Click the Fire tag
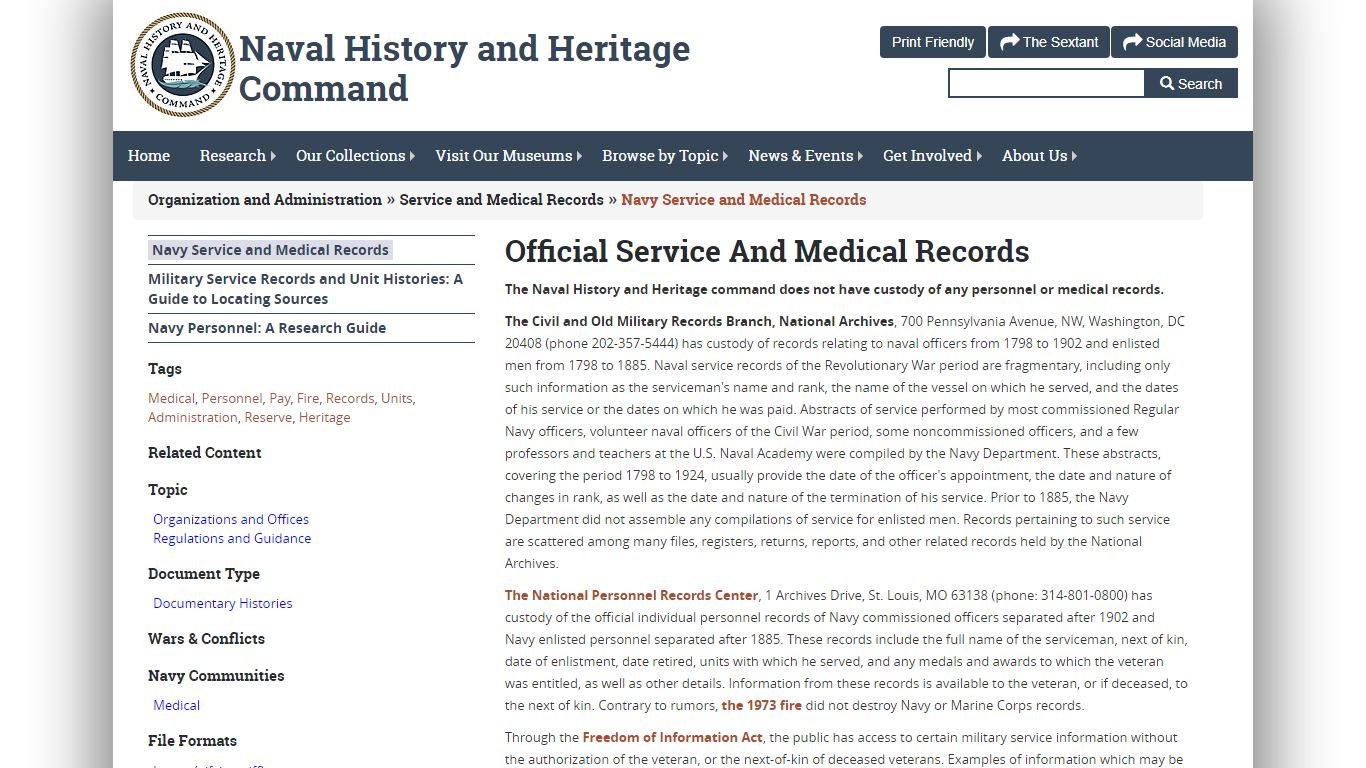This screenshot has width=1366, height=768. click(308, 398)
